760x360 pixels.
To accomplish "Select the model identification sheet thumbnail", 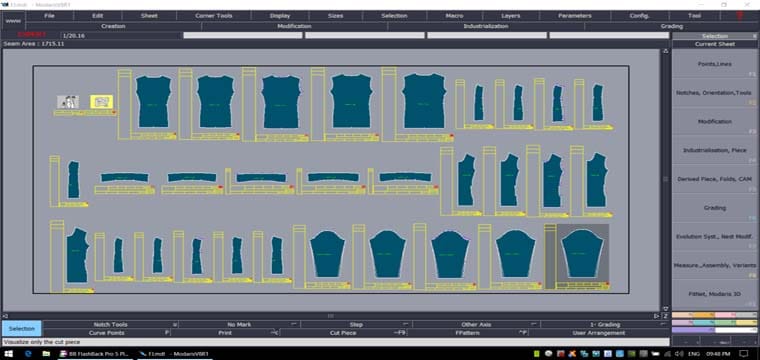I will tap(68, 102).
